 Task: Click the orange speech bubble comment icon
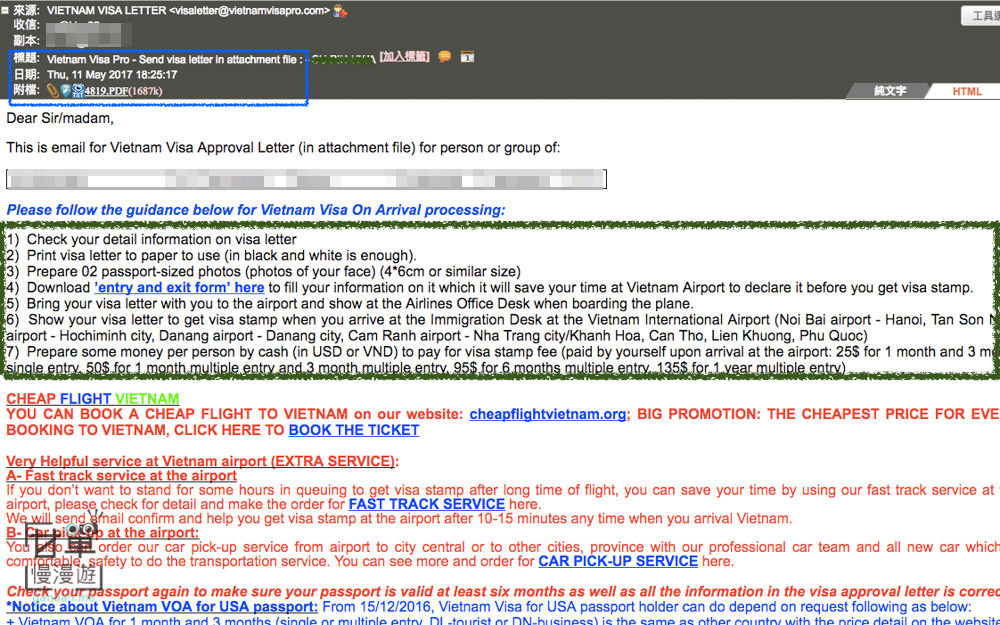[x=445, y=57]
